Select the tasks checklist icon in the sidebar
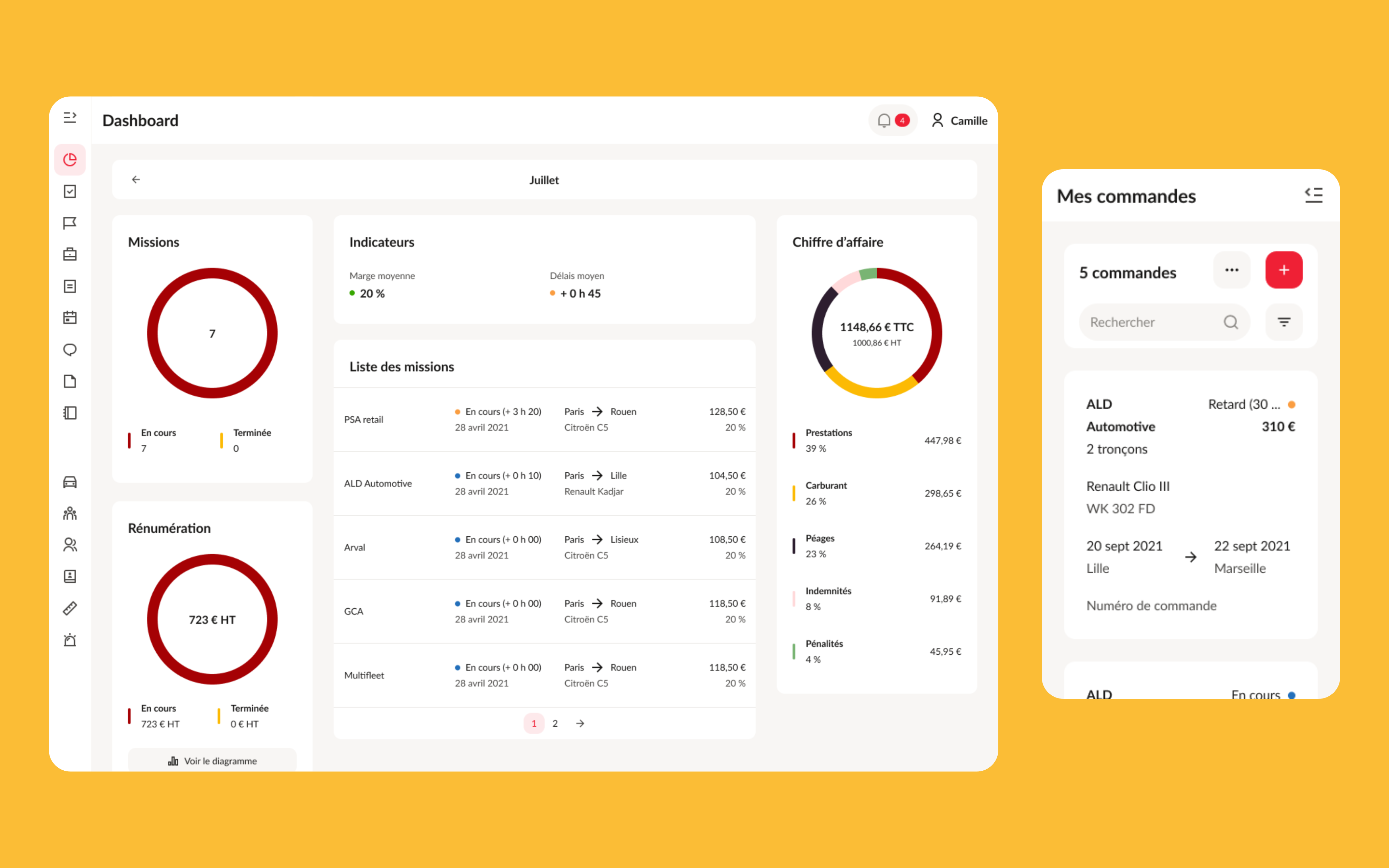Viewport: 1389px width, 868px height. coord(70,191)
